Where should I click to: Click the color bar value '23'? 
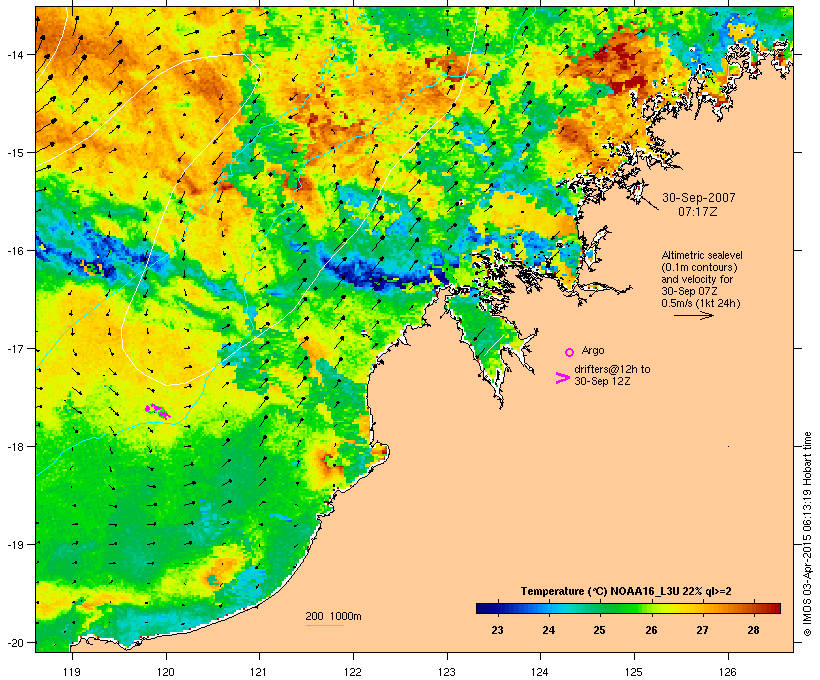497,630
